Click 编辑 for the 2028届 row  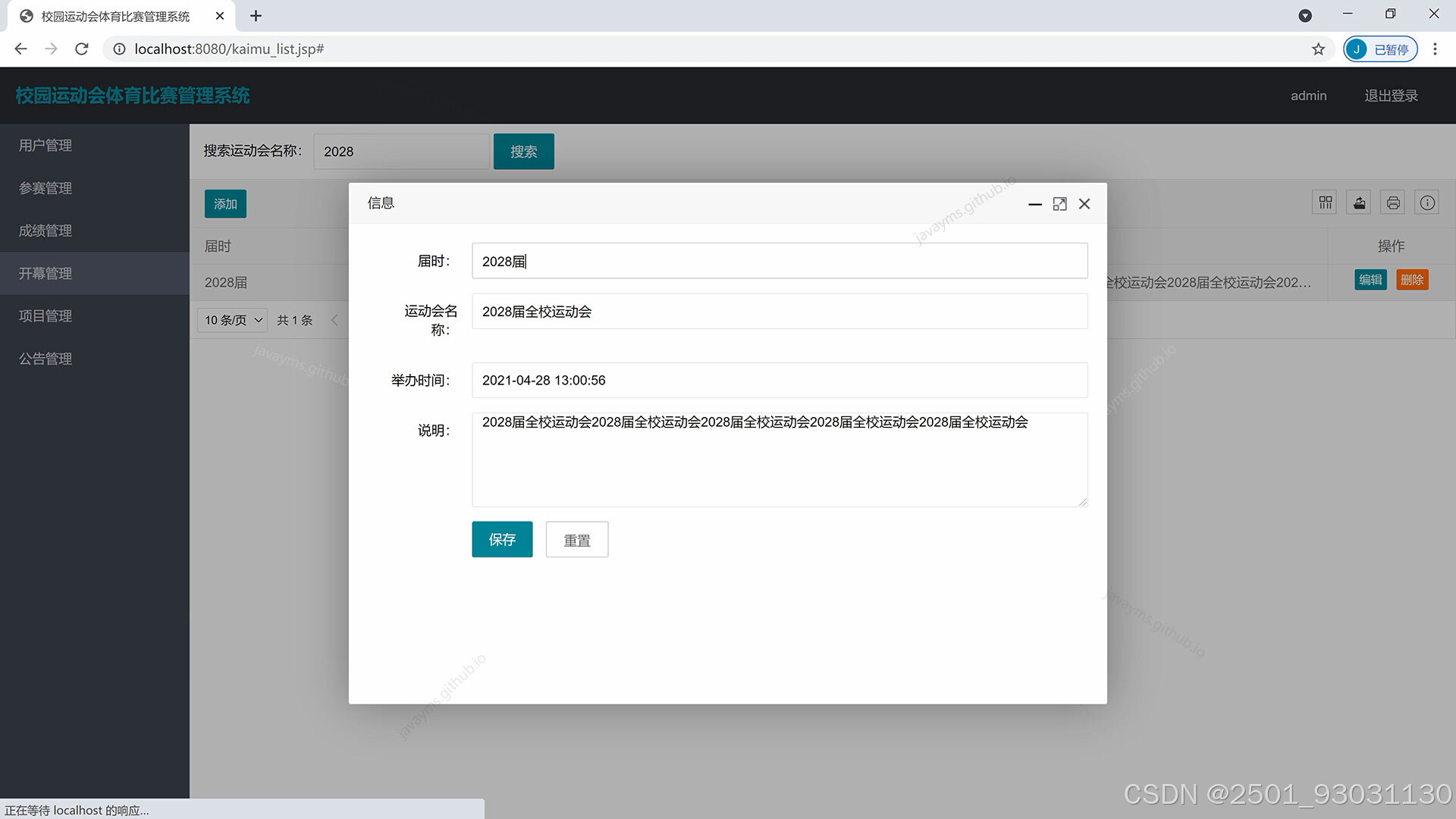tap(1370, 280)
